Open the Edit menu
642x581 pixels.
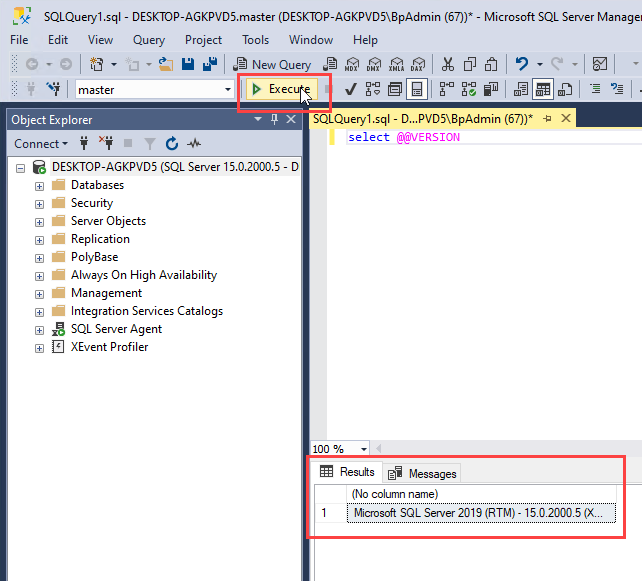(x=58, y=40)
